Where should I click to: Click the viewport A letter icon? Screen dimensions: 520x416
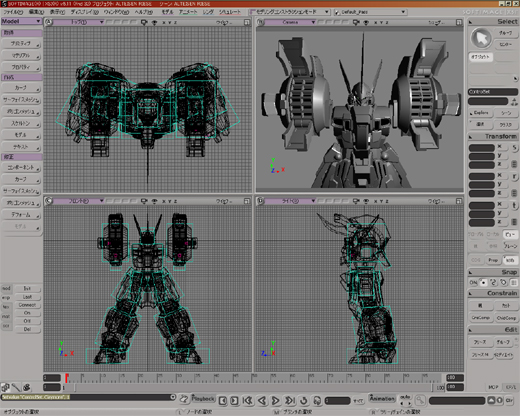(49, 22)
